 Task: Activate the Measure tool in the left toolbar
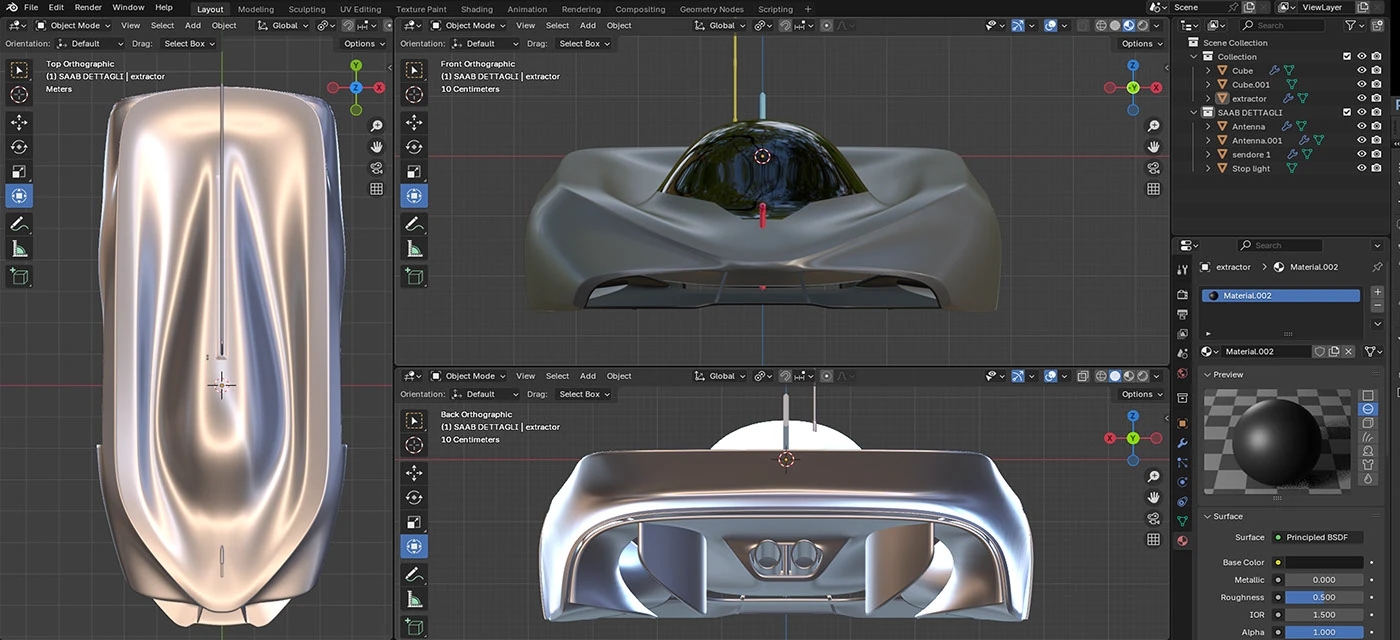pyautogui.click(x=19, y=247)
